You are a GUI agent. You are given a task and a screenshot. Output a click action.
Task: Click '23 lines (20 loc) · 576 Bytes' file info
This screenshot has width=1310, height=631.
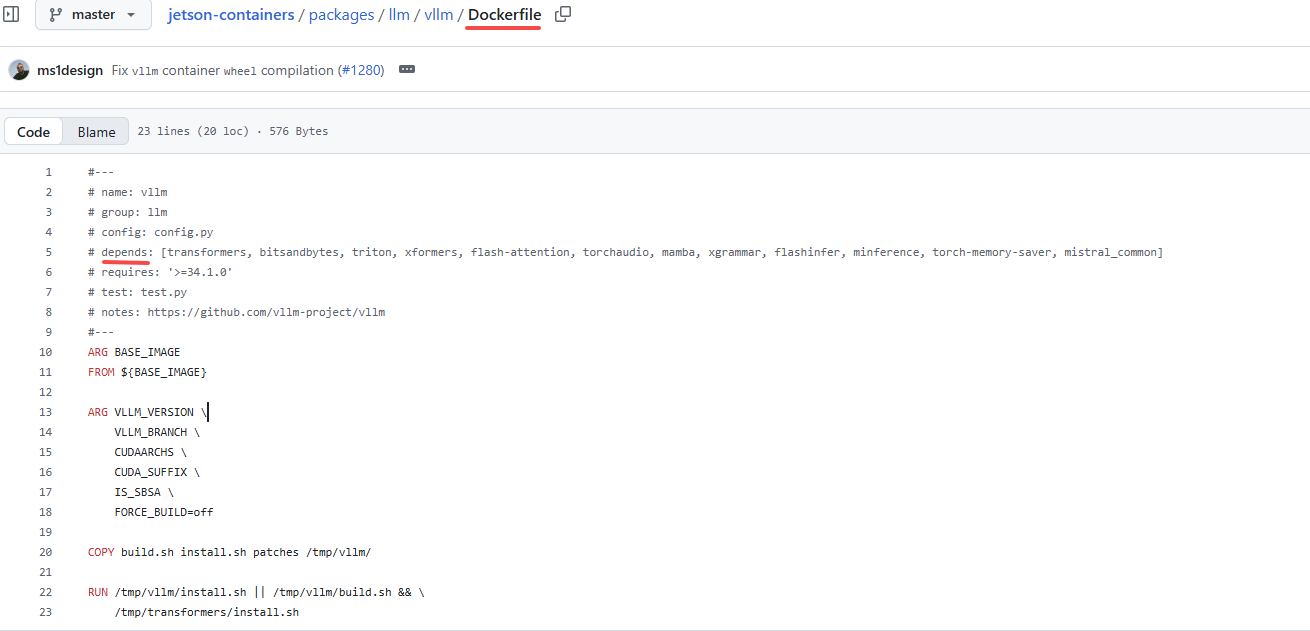point(232,132)
